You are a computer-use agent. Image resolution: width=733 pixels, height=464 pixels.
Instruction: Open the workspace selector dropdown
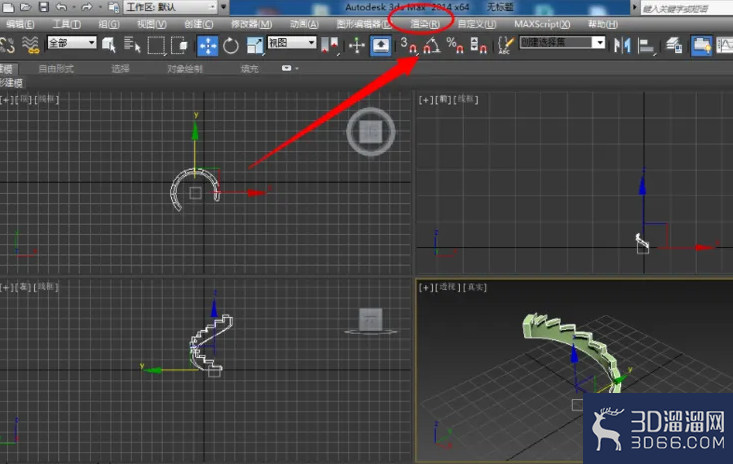point(171,7)
